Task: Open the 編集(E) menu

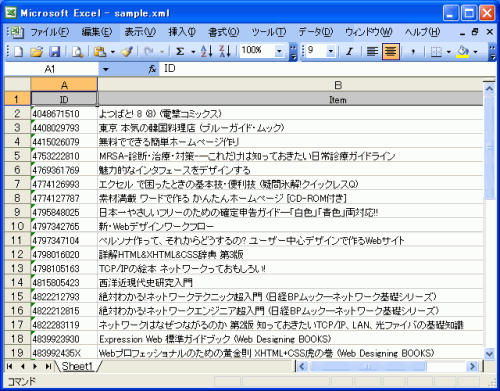Action: pyautogui.click(x=97, y=32)
